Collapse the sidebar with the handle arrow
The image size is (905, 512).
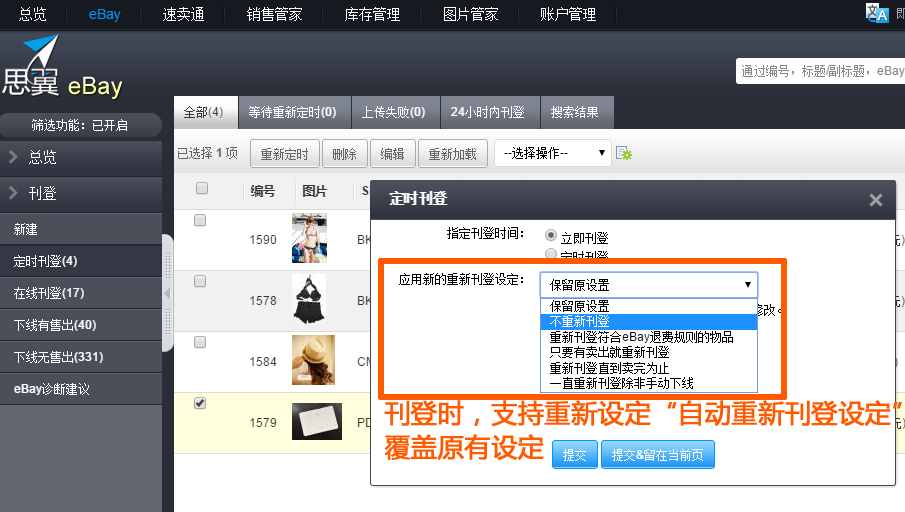pyautogui.click(x=167, y=293)
